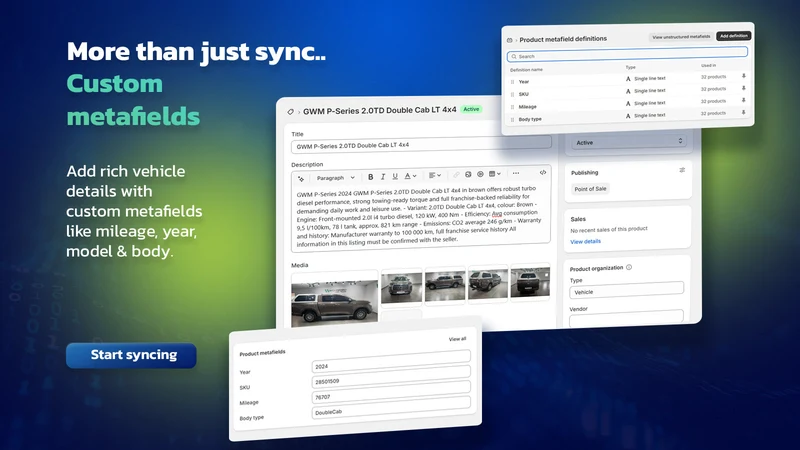
Task: Click the Vendor input field
Action: tap(627, 317)
